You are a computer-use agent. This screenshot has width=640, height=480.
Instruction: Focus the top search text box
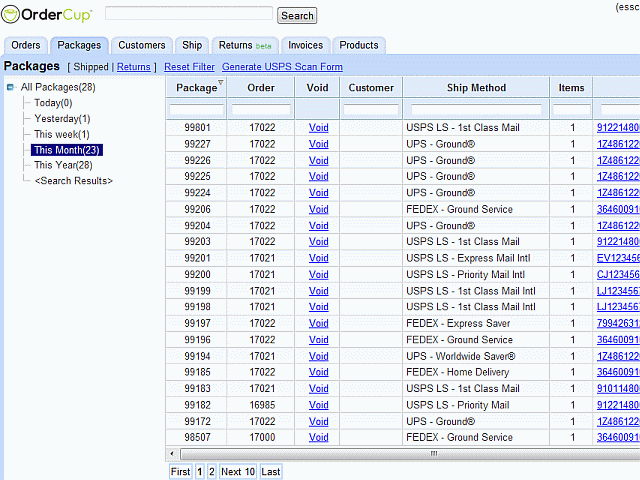point(189,14)
